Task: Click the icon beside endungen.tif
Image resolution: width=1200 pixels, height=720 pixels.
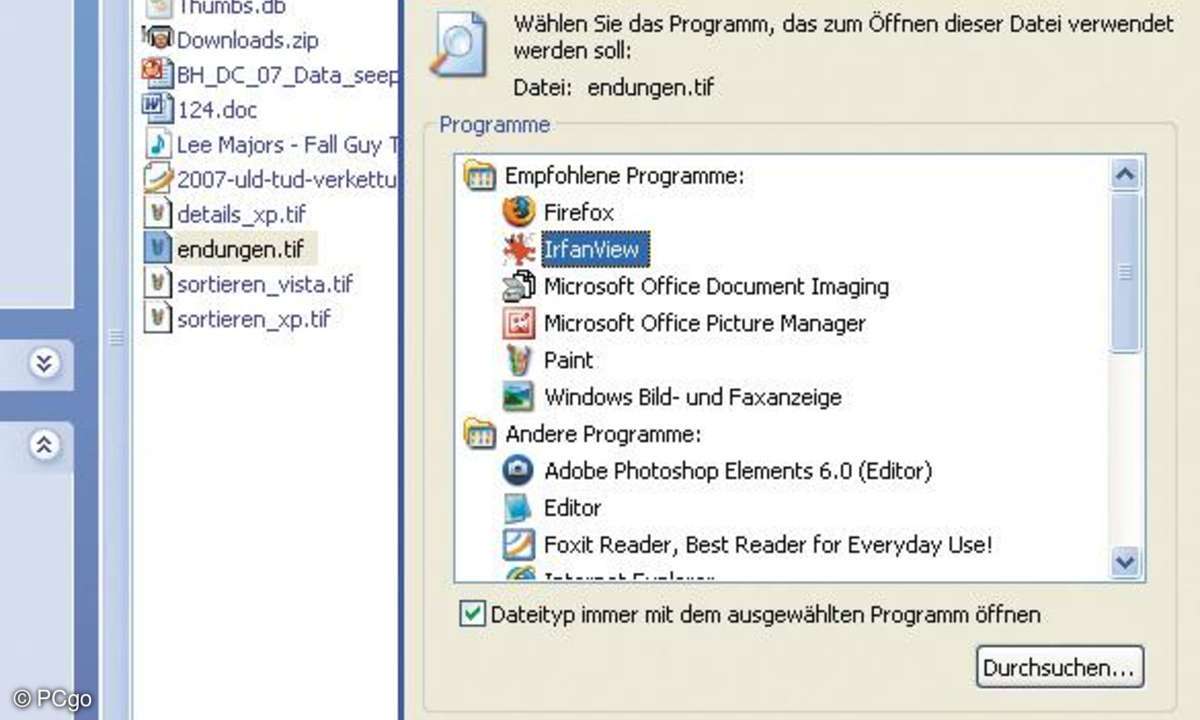Action: click(158, 248)
